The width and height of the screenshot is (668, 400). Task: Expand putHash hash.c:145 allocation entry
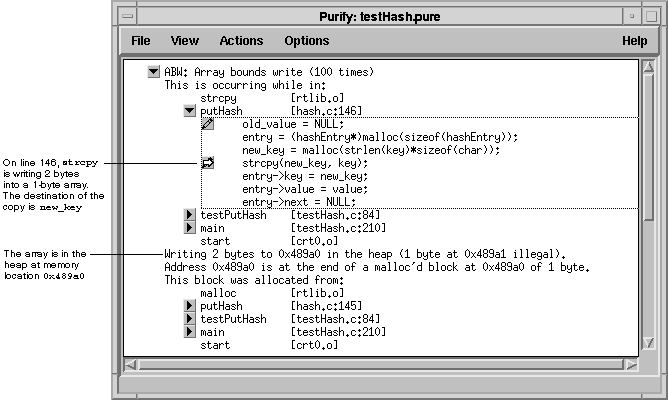click(x=190, y=306)
